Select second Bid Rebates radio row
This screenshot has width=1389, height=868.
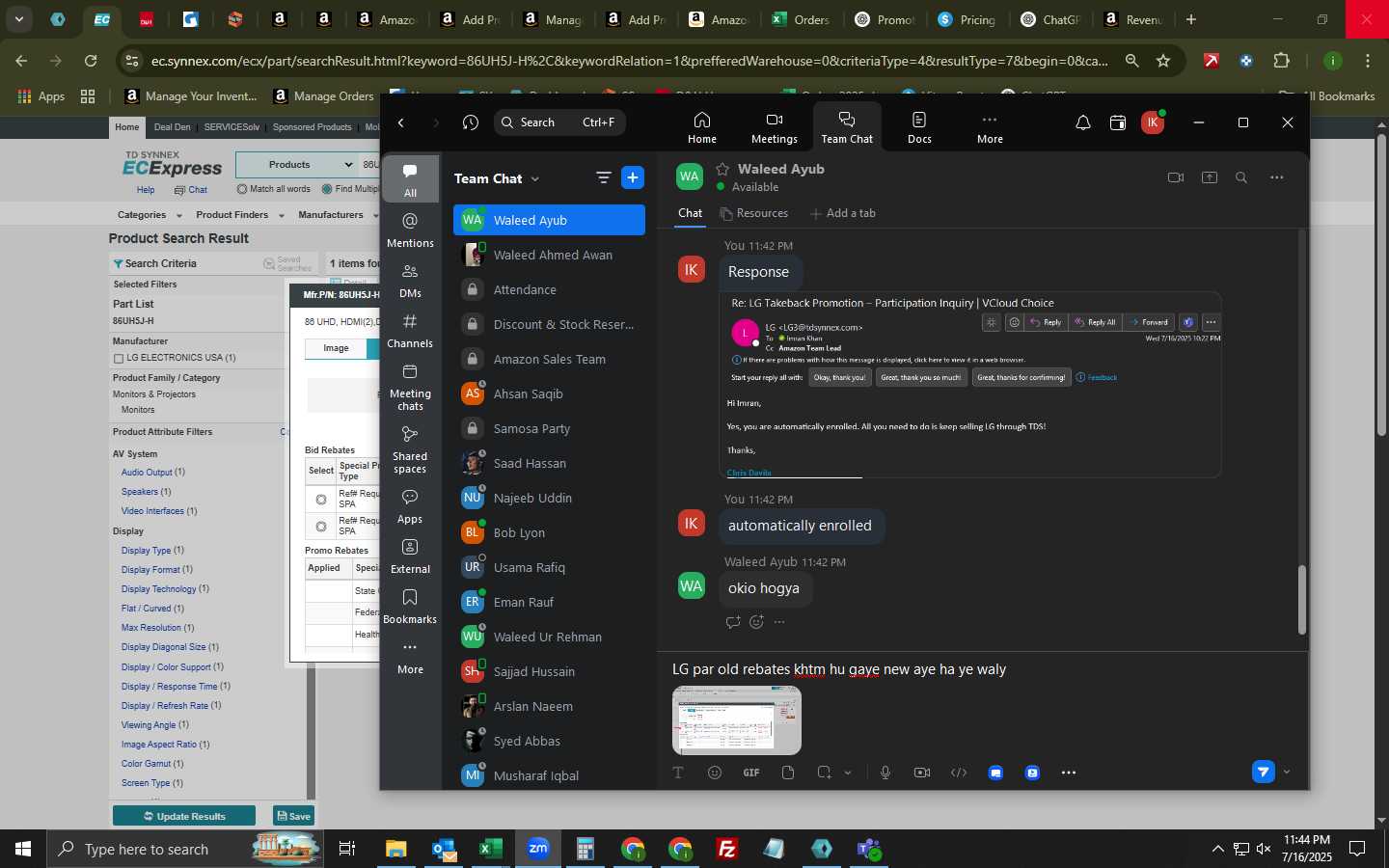(x=321, y=526)
